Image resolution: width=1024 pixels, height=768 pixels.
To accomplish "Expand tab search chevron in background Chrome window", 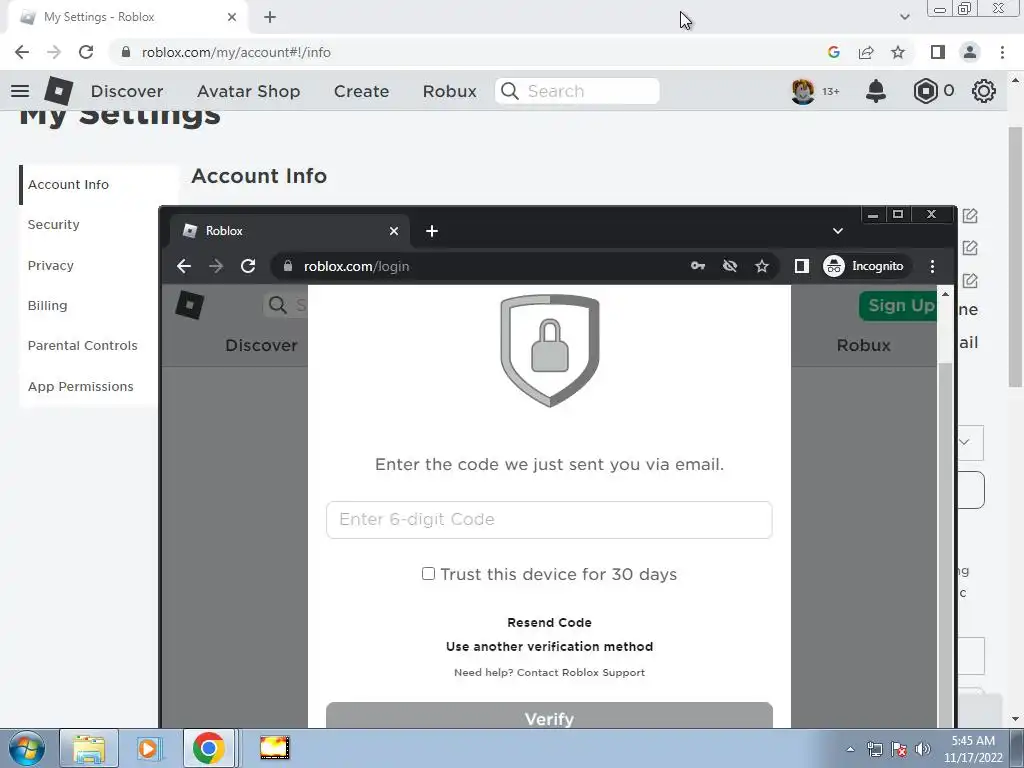I will click(x=904, y=17).
